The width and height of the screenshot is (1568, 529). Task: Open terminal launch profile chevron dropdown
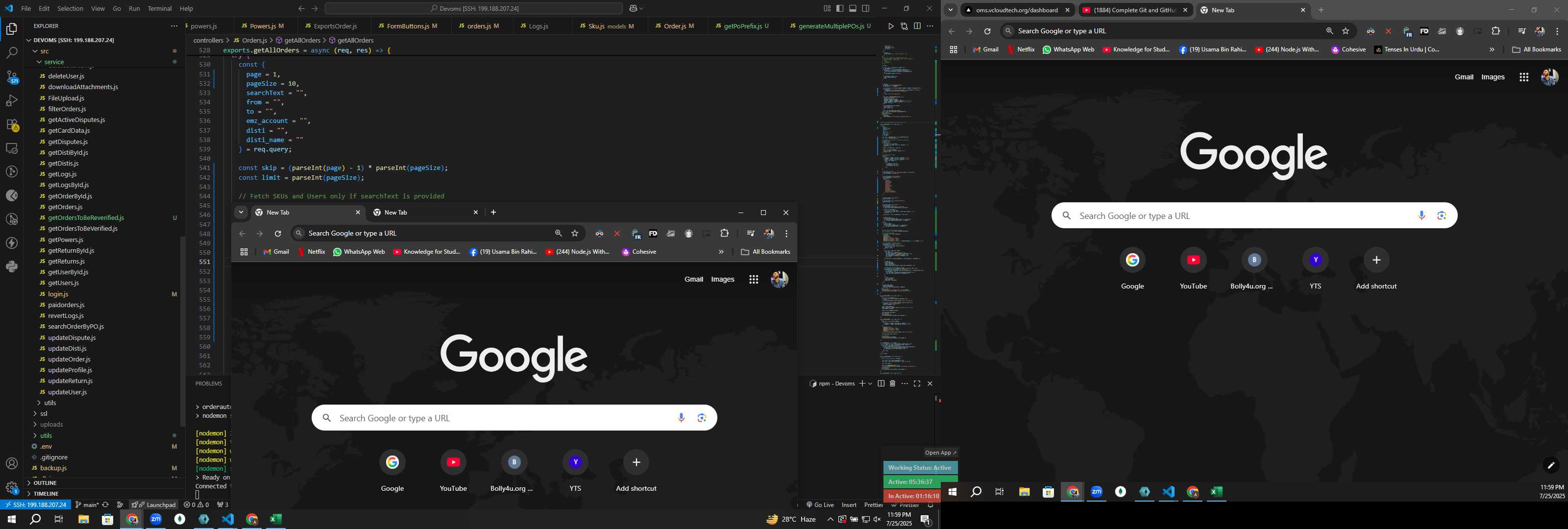point(870,384)
